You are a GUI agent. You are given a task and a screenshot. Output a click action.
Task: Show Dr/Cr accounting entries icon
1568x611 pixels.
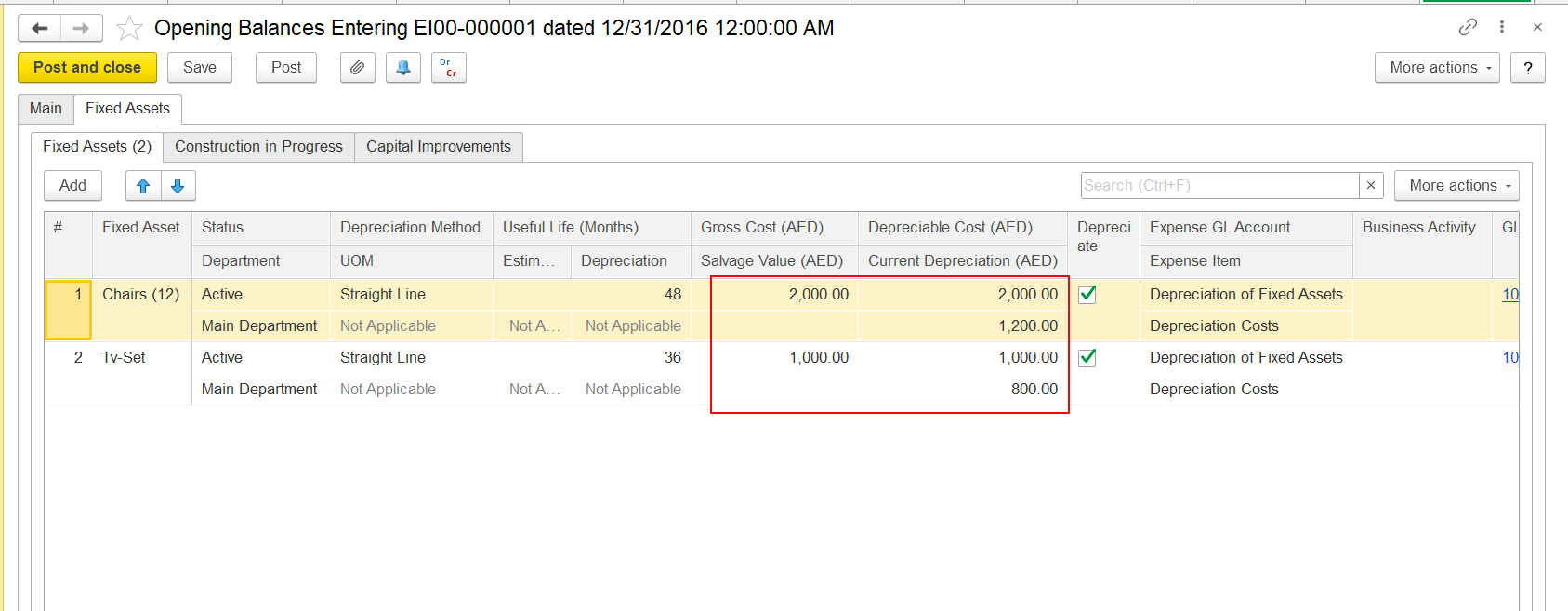coord(448,67)
